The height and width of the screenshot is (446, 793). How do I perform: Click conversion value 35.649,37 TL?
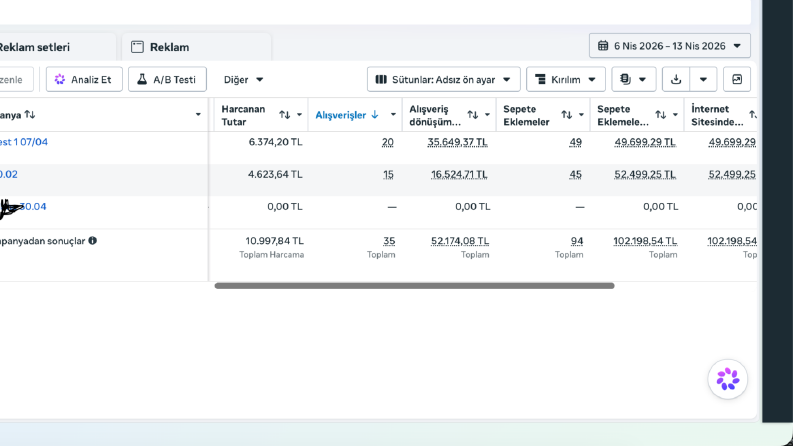(x=457, y=142)
